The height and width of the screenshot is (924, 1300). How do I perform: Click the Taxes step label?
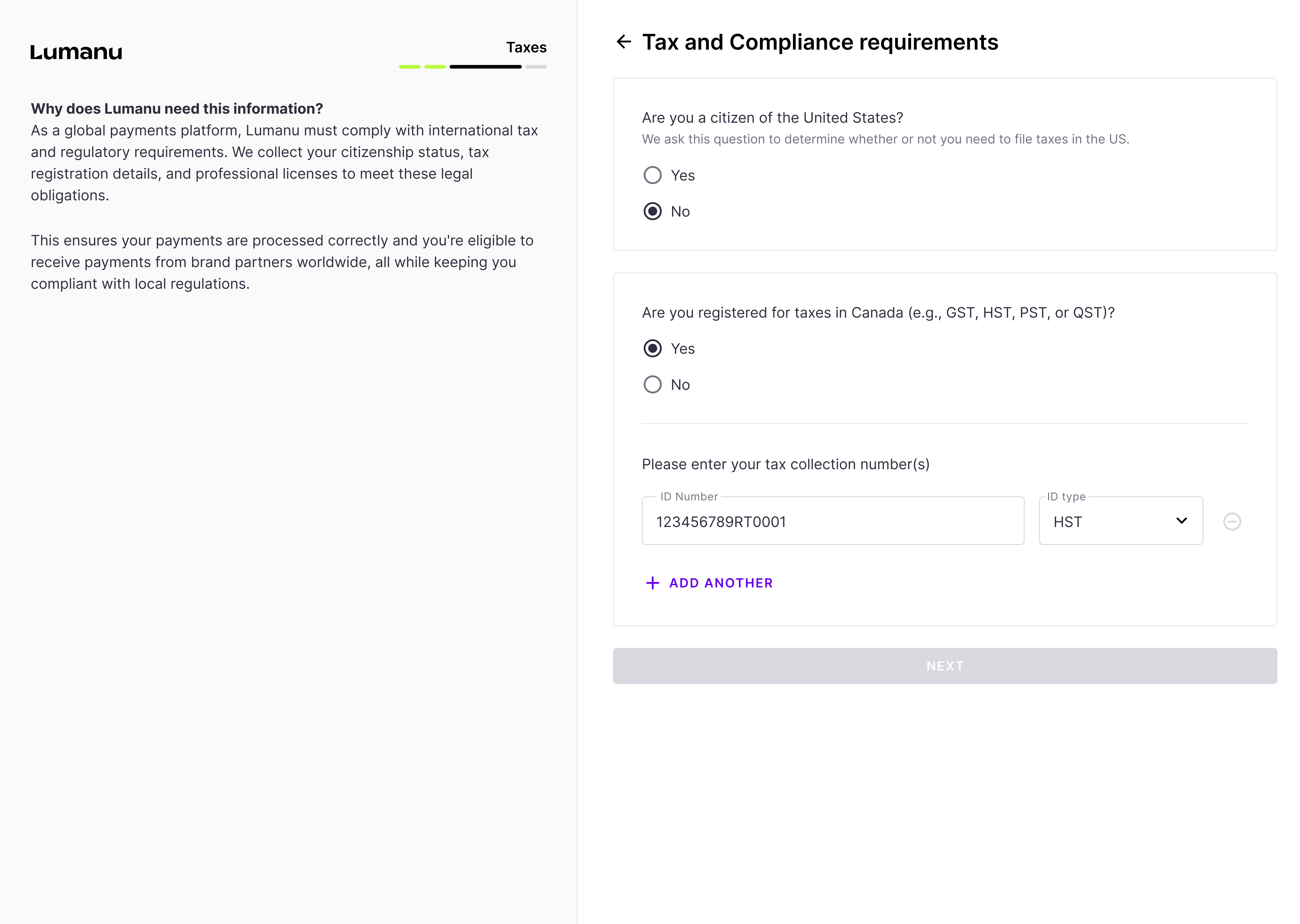(526, 47)
